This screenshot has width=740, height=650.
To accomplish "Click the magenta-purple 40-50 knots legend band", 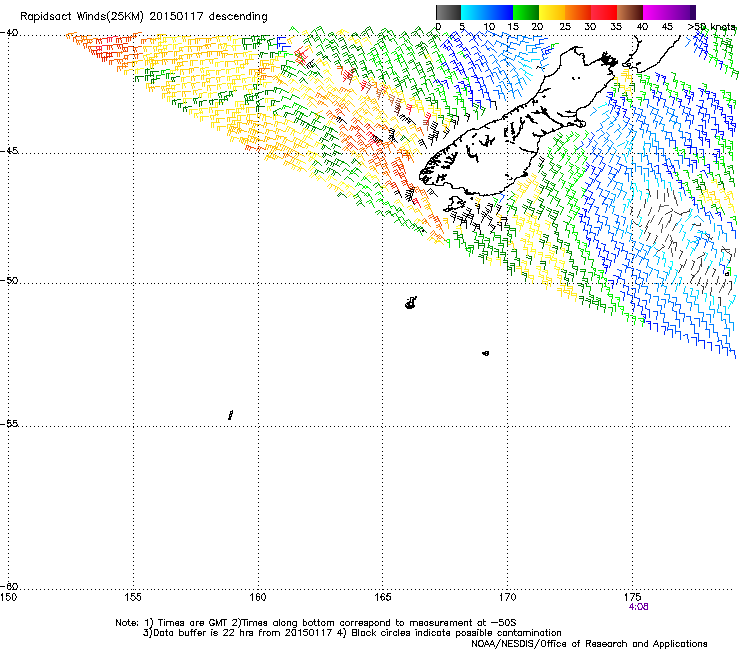I will pos(669,12).
